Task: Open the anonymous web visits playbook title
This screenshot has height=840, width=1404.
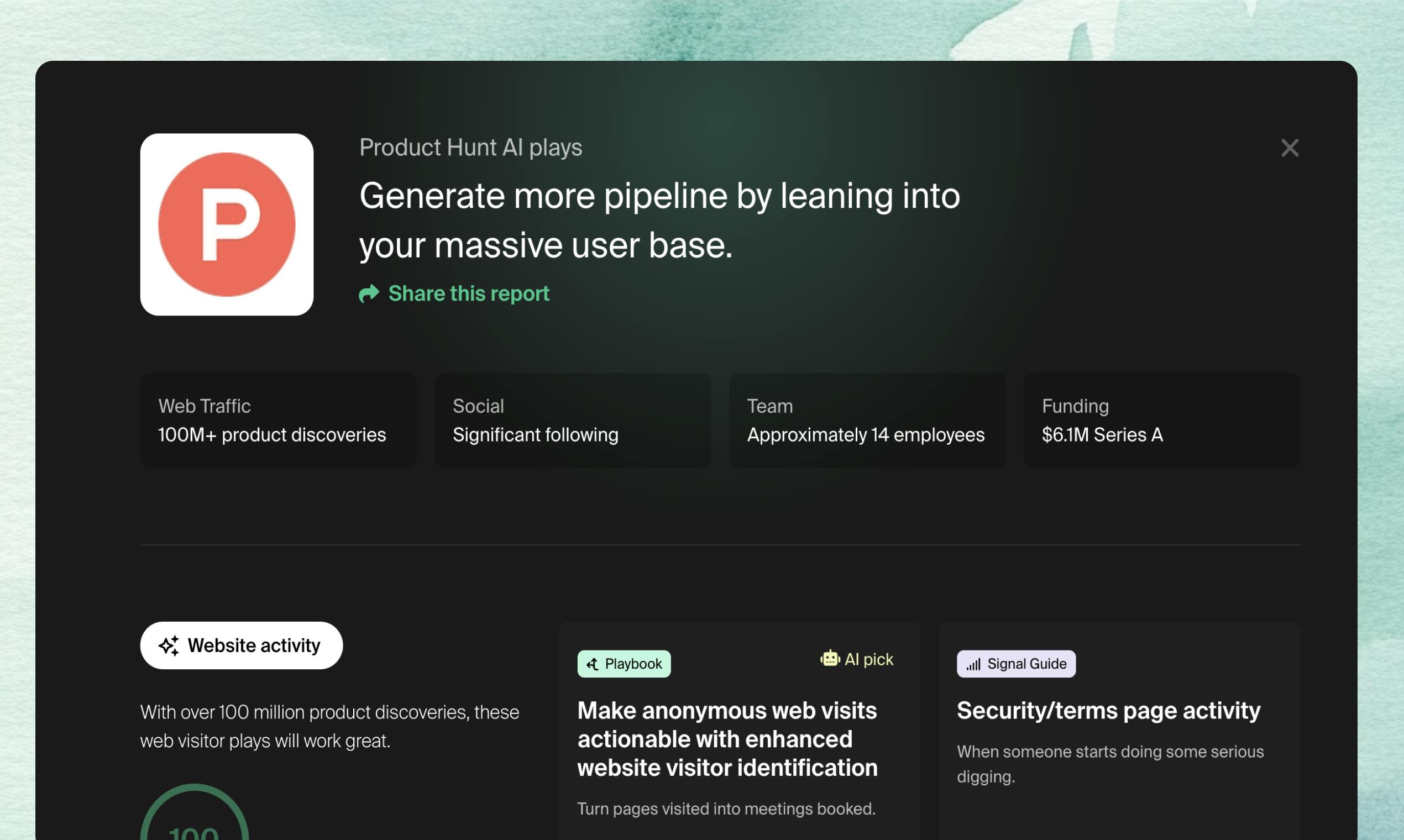Action: coord(727,739)
